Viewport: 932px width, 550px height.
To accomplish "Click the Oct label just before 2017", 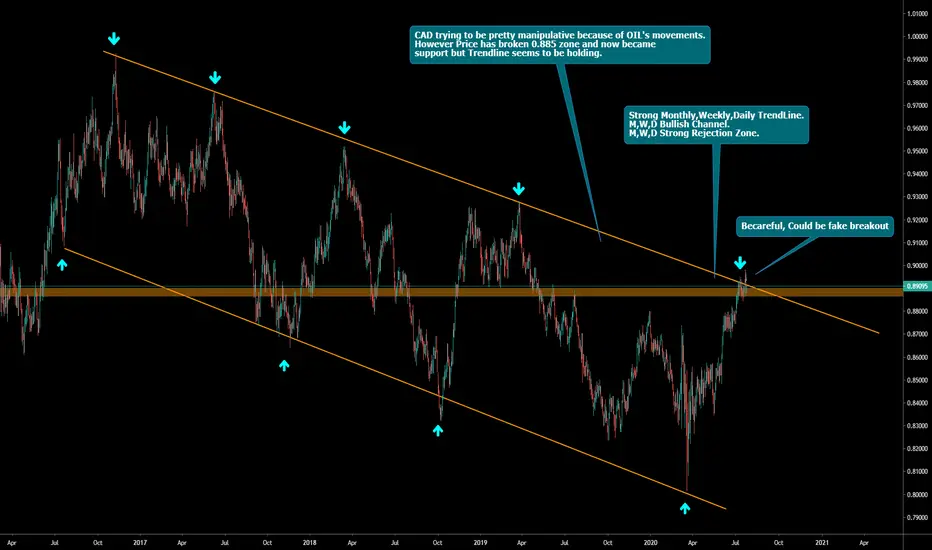I will pos(97,542).
